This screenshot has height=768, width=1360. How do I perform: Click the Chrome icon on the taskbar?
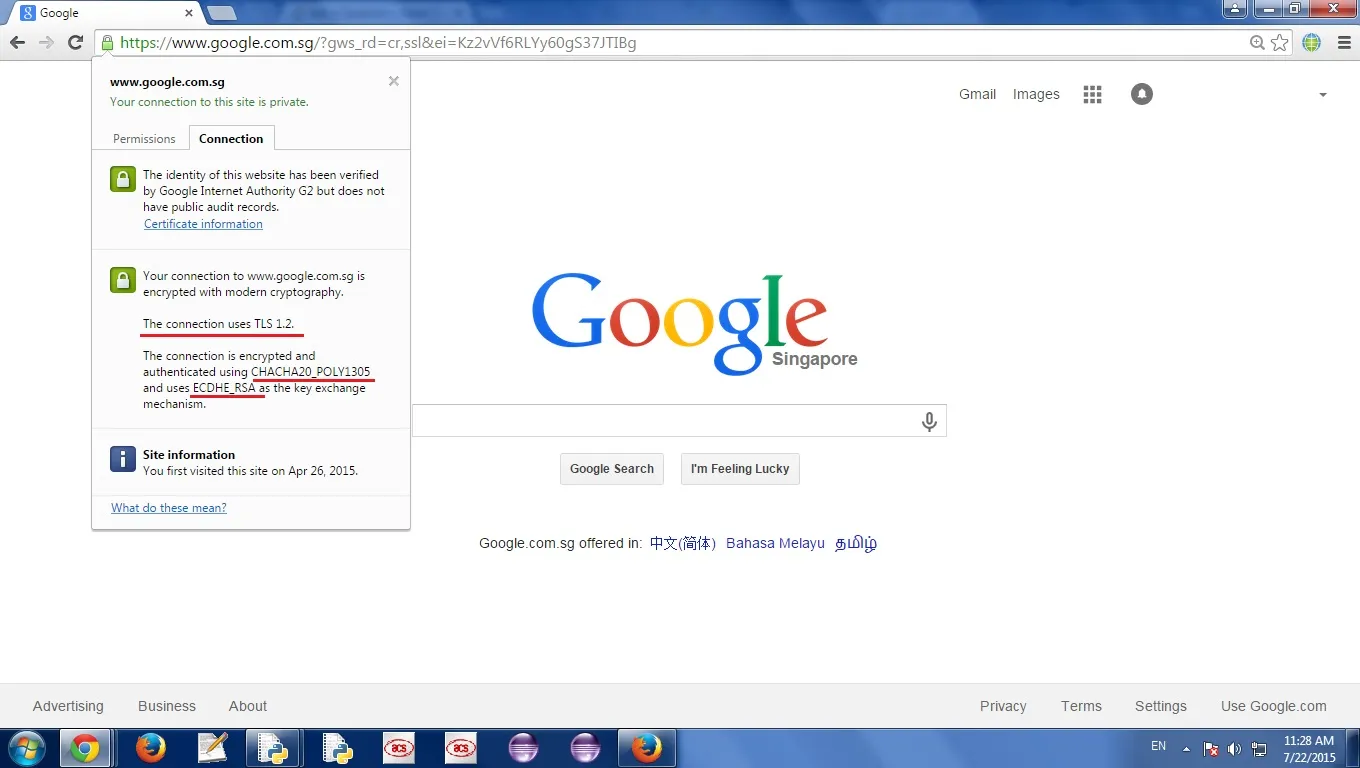point(85,747)
